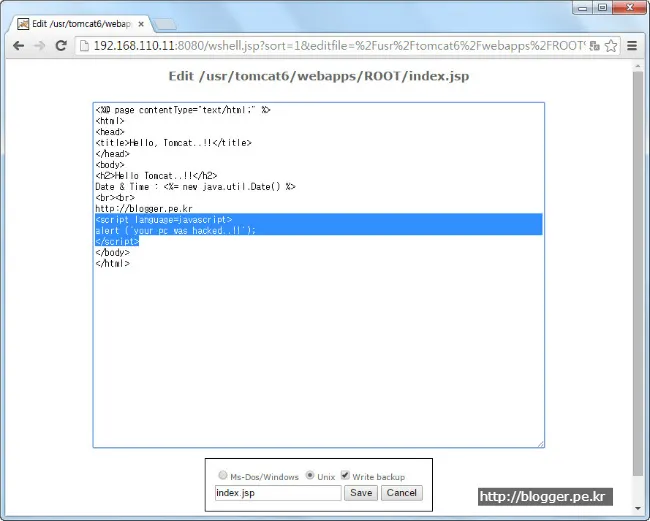Reload the wshell.jsp page
Screen dimensions: 650x521
tap(61, 46)
